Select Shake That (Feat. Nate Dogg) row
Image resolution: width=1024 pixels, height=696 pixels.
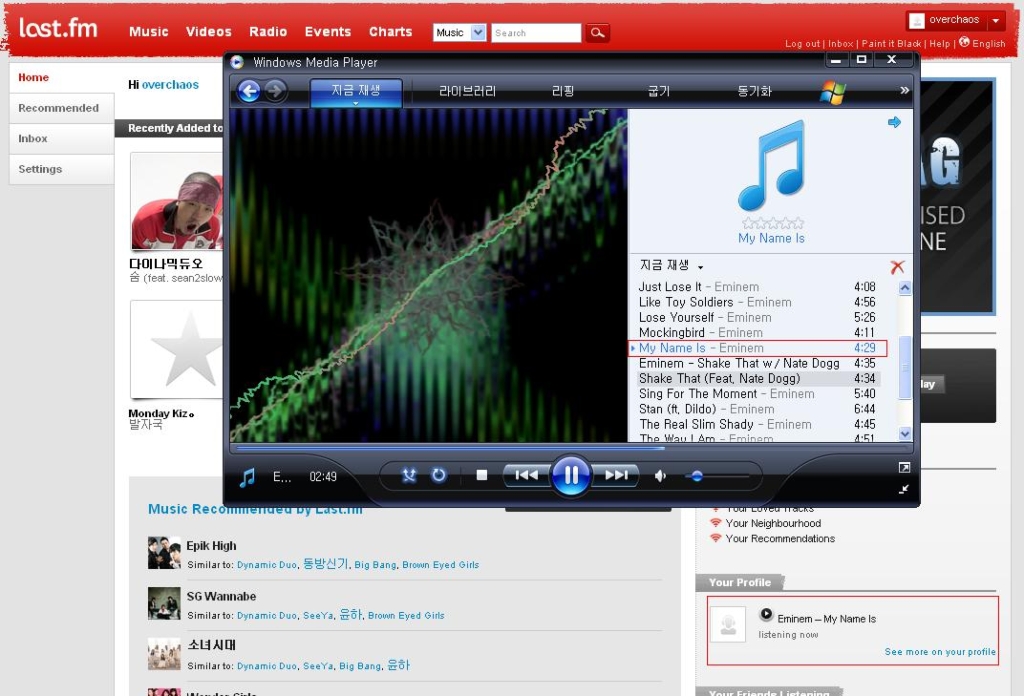[757, 379]
